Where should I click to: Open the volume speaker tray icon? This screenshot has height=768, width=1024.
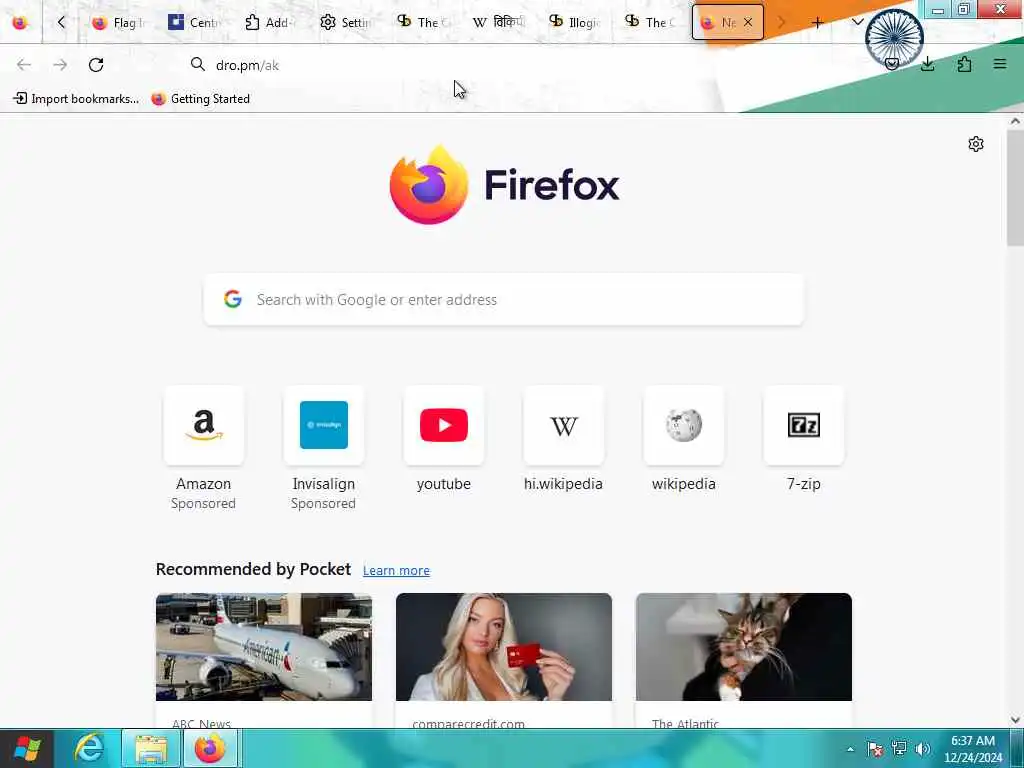[922, 749]
